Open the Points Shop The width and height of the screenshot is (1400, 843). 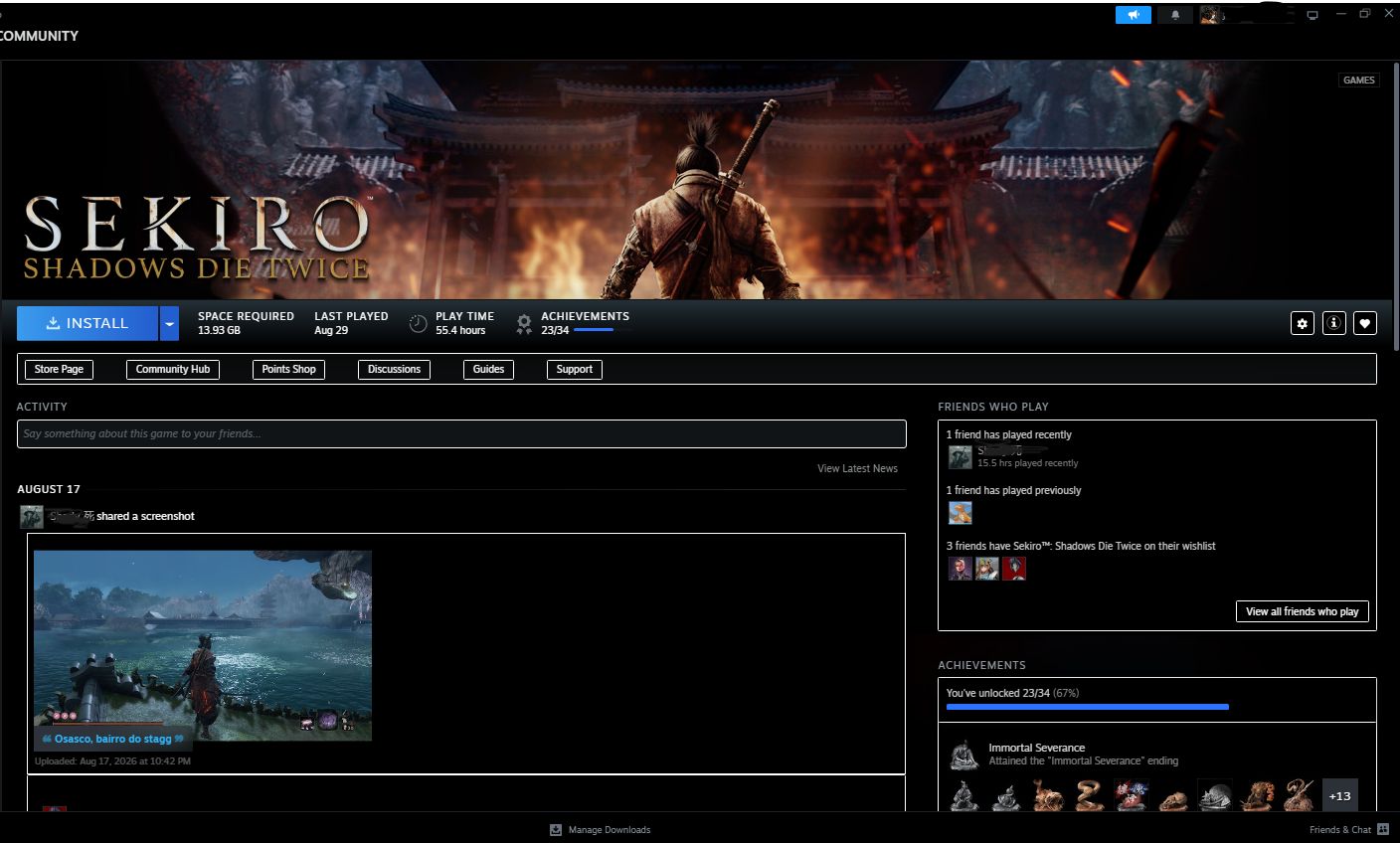coord(288,369)
